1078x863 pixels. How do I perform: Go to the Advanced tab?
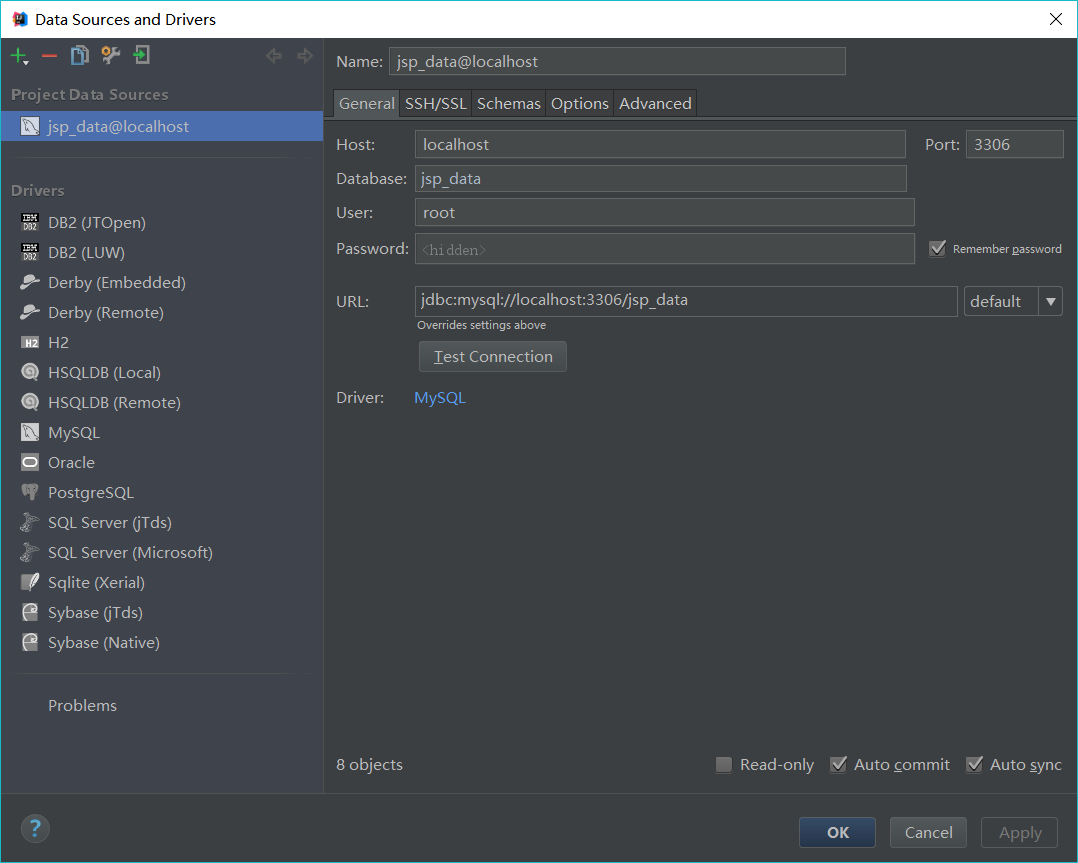click(x=655, y=104)
